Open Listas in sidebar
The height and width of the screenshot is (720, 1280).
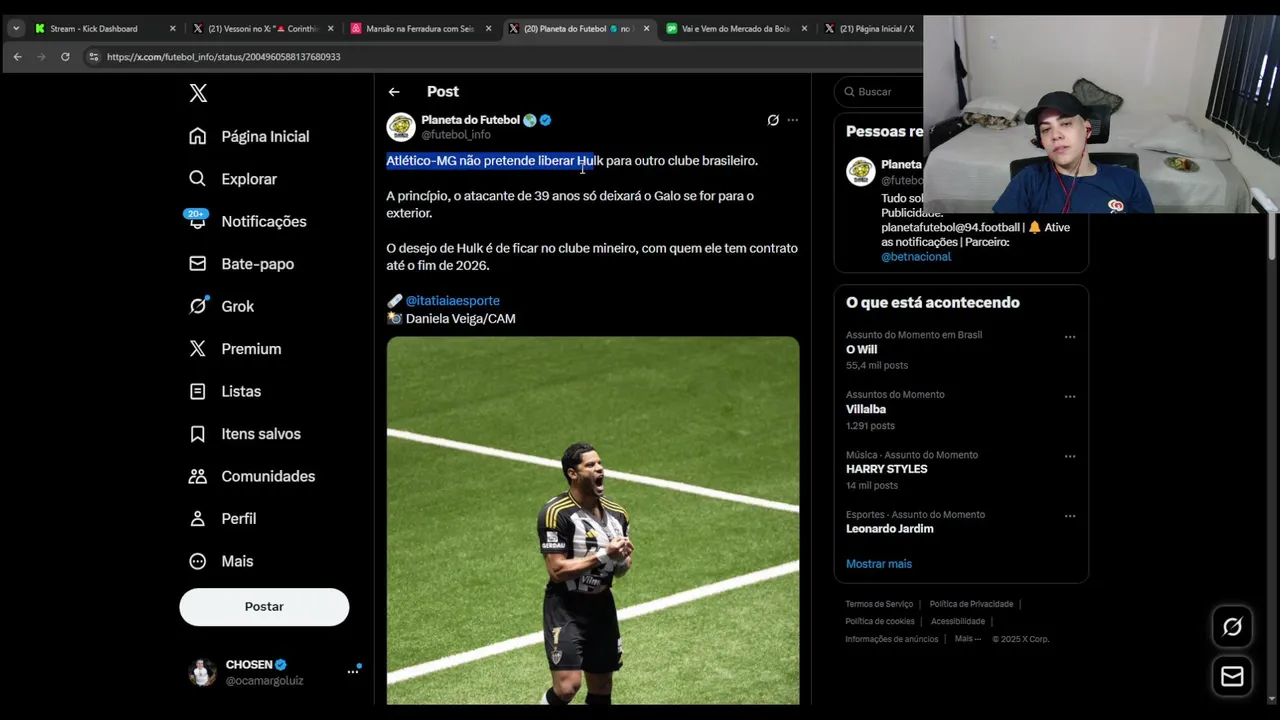[226, 391]
